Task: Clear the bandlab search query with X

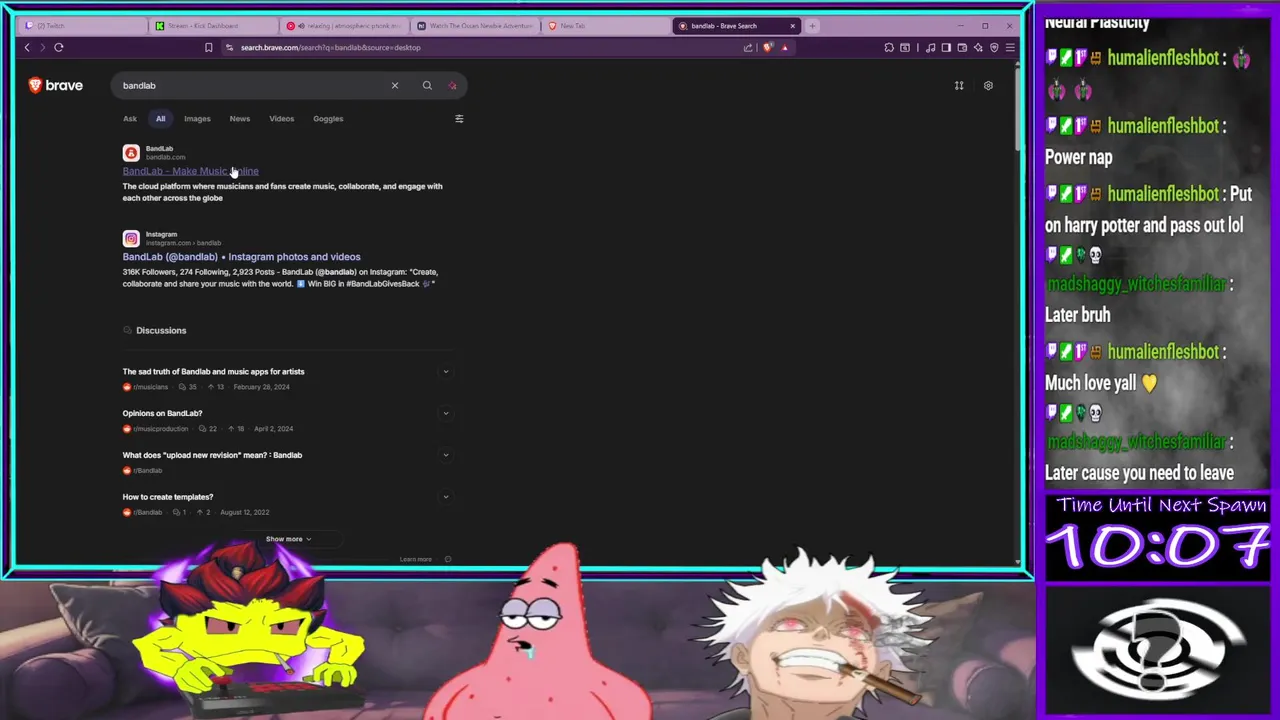Action: (x=395, y=85)
